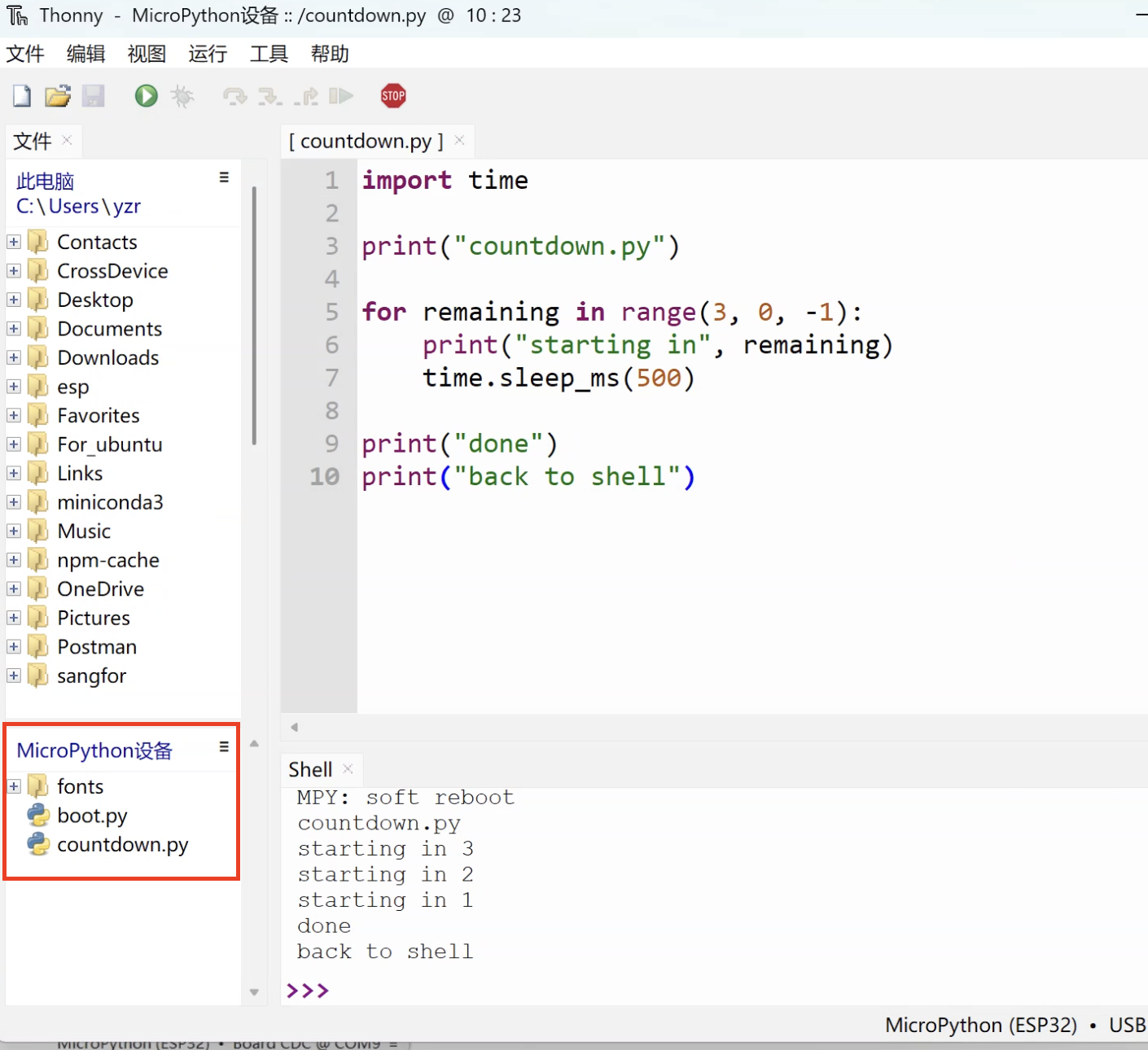Click the New file toolbar icon
Image resolution: width=1148 pixels, height=1050 pixels.
[22, 96]
